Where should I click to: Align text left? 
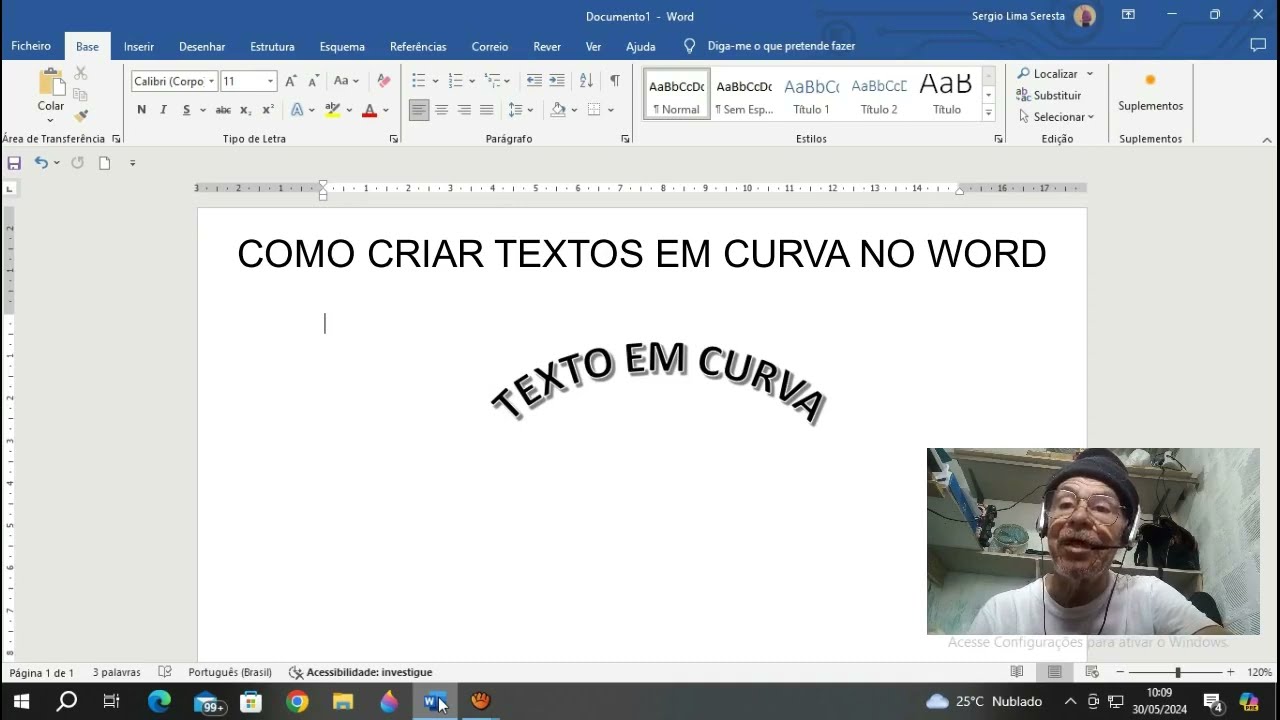click(419, 110)
